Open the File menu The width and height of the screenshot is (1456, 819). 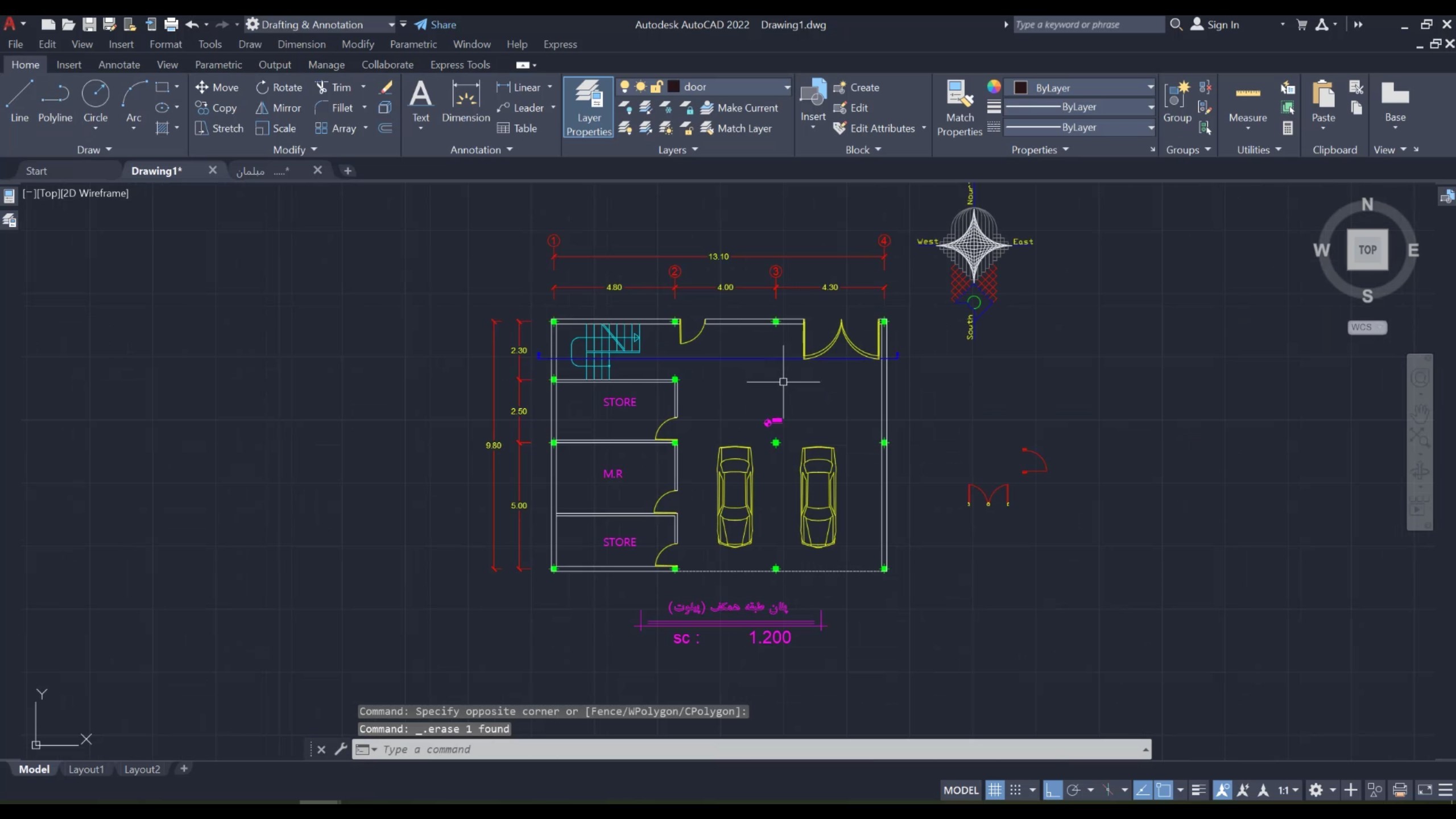click(15, 44)
